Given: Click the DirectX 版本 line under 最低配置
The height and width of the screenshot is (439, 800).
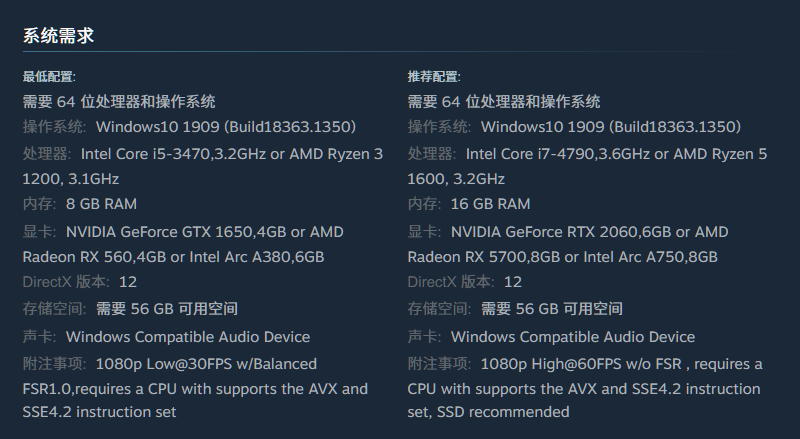Looking at the screenshot, I should pos(79,282).
